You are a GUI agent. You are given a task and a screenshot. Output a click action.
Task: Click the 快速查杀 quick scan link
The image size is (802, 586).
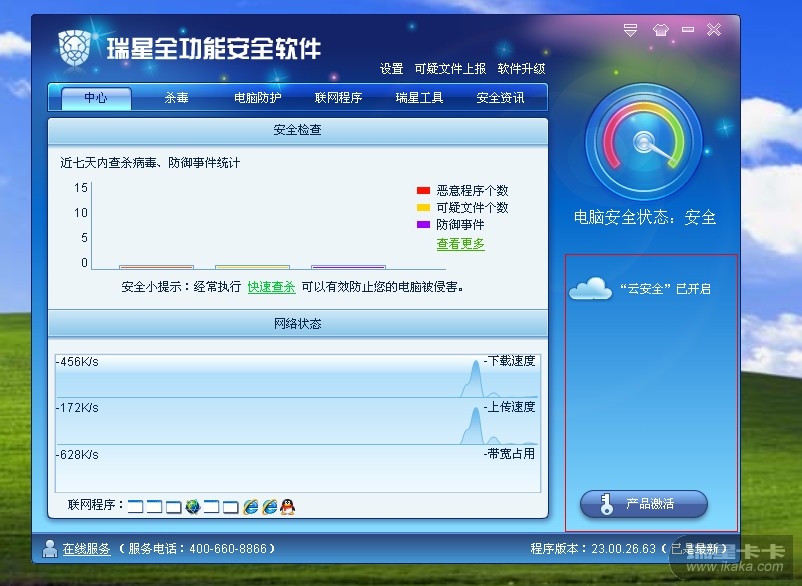click(x=271, y=287)
